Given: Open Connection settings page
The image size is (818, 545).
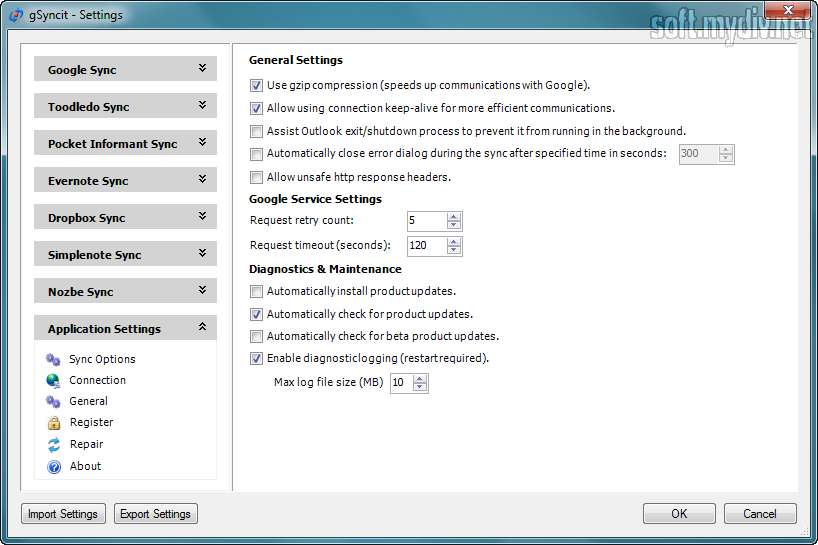Looking at the screenshot, I should pyautogui.click(x=98, y=380).
